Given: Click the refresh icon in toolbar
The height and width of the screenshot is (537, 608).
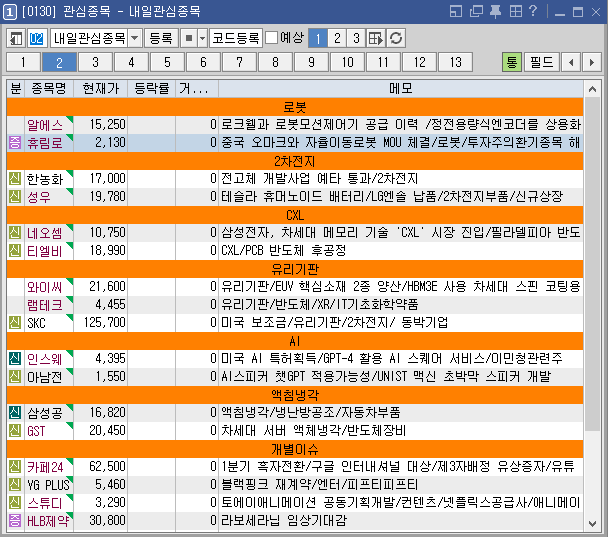Looking at the screenshot, I should click(396, 38).
